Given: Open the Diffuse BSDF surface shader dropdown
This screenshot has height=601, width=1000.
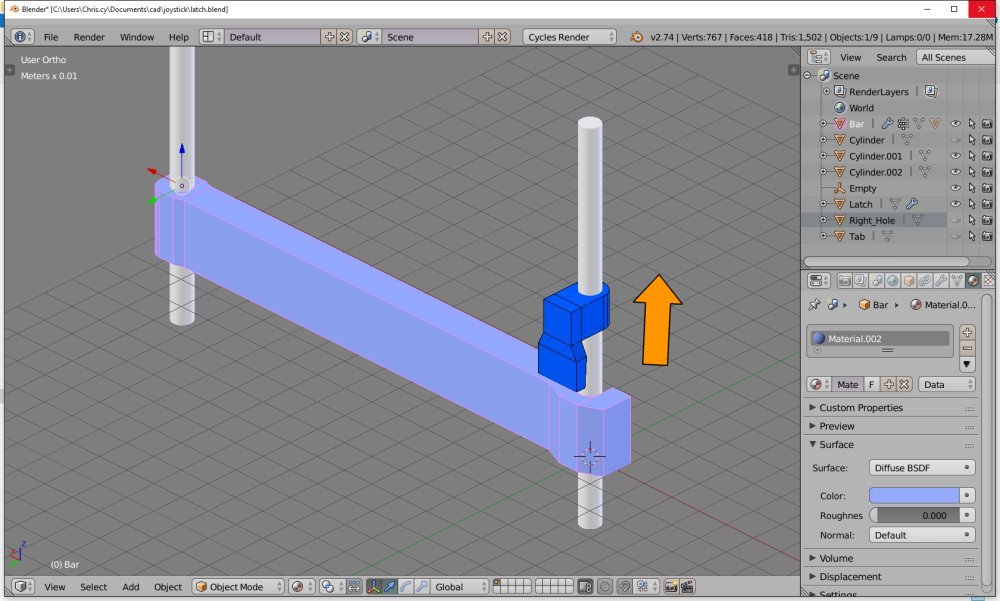Looking at the screenshot, I should pyautogui.click(x=922, y=468).
